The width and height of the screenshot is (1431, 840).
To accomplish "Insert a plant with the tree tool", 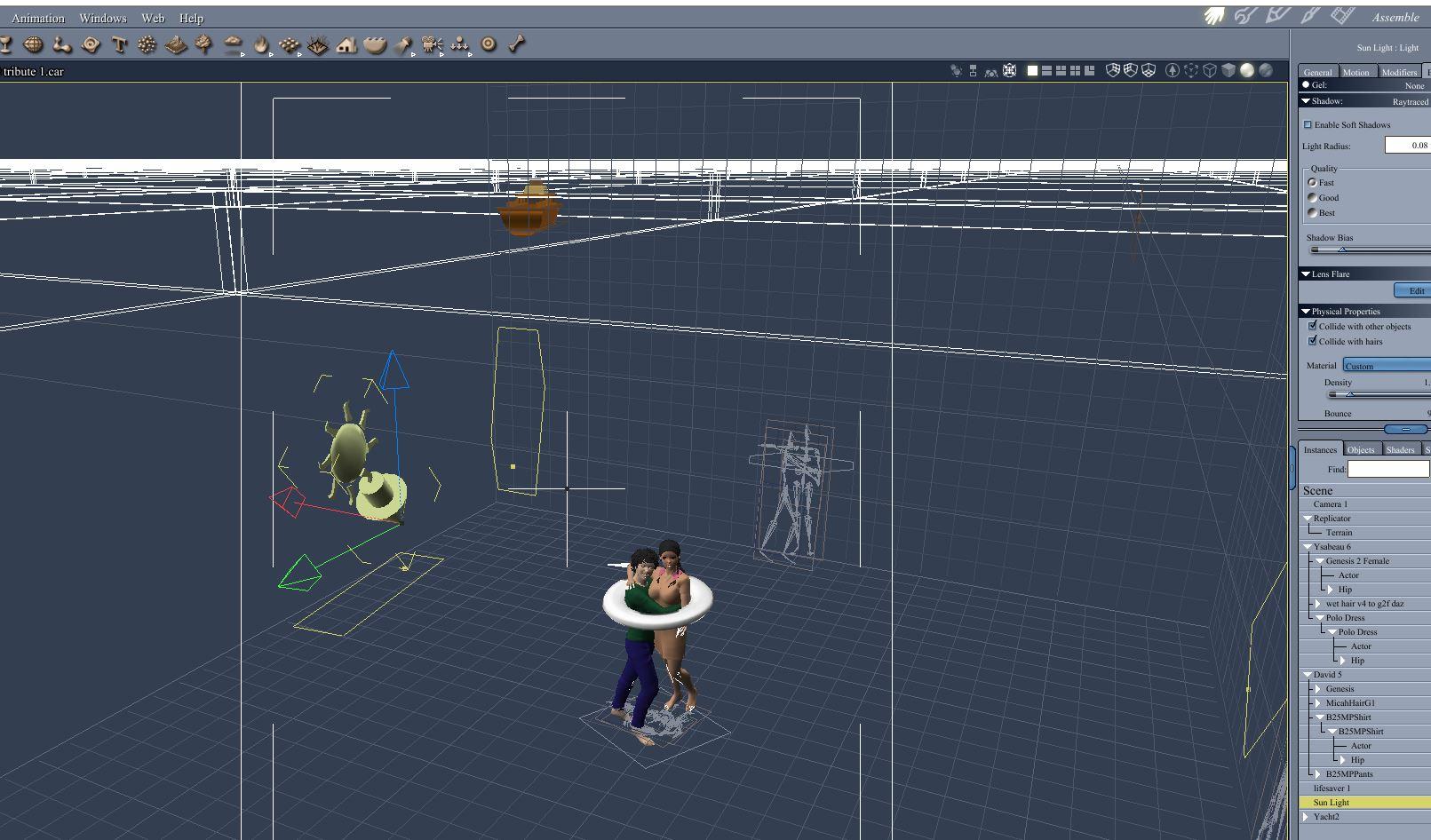I will click(204, 44).
